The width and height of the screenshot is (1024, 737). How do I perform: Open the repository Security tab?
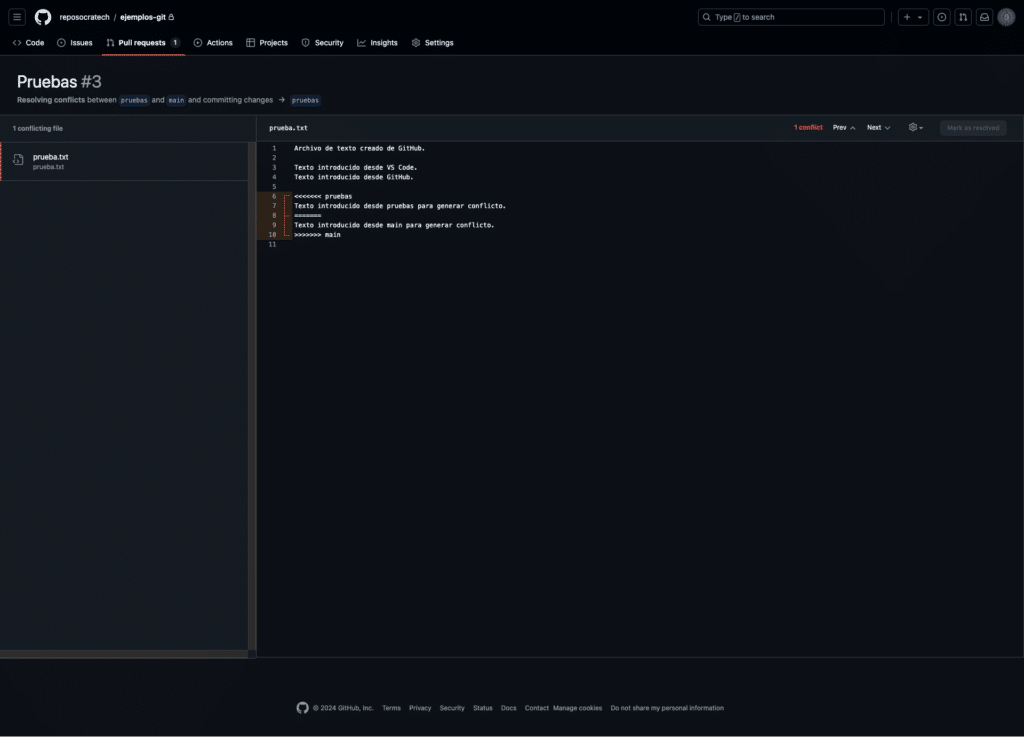point(322,42)
